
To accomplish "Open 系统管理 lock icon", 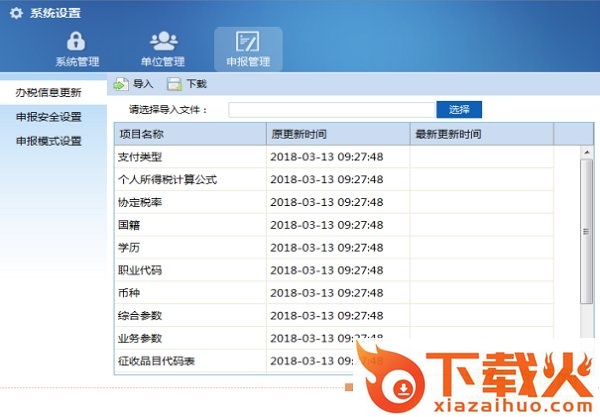I will 76,41.
